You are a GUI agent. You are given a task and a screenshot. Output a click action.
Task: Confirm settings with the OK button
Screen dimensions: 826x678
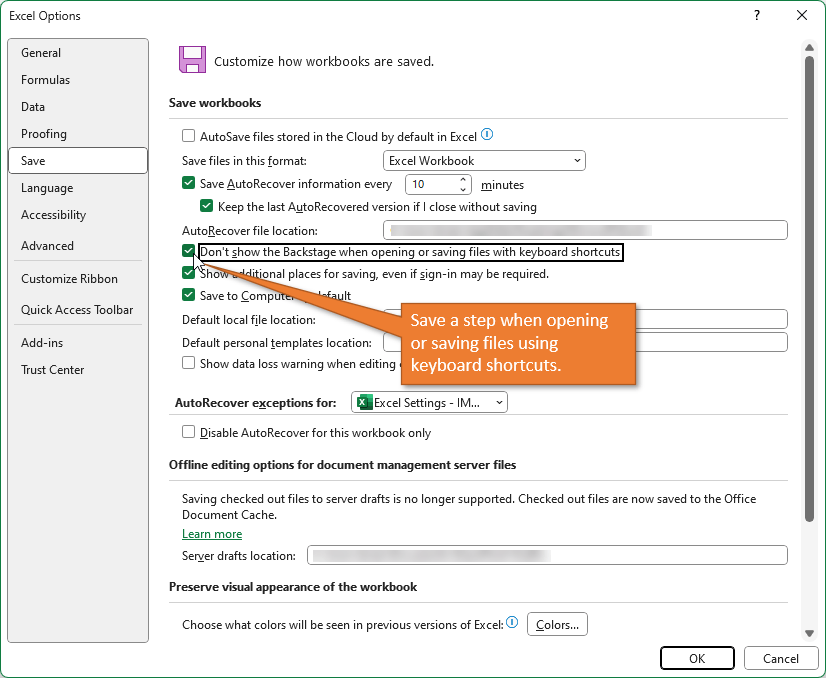697,658
